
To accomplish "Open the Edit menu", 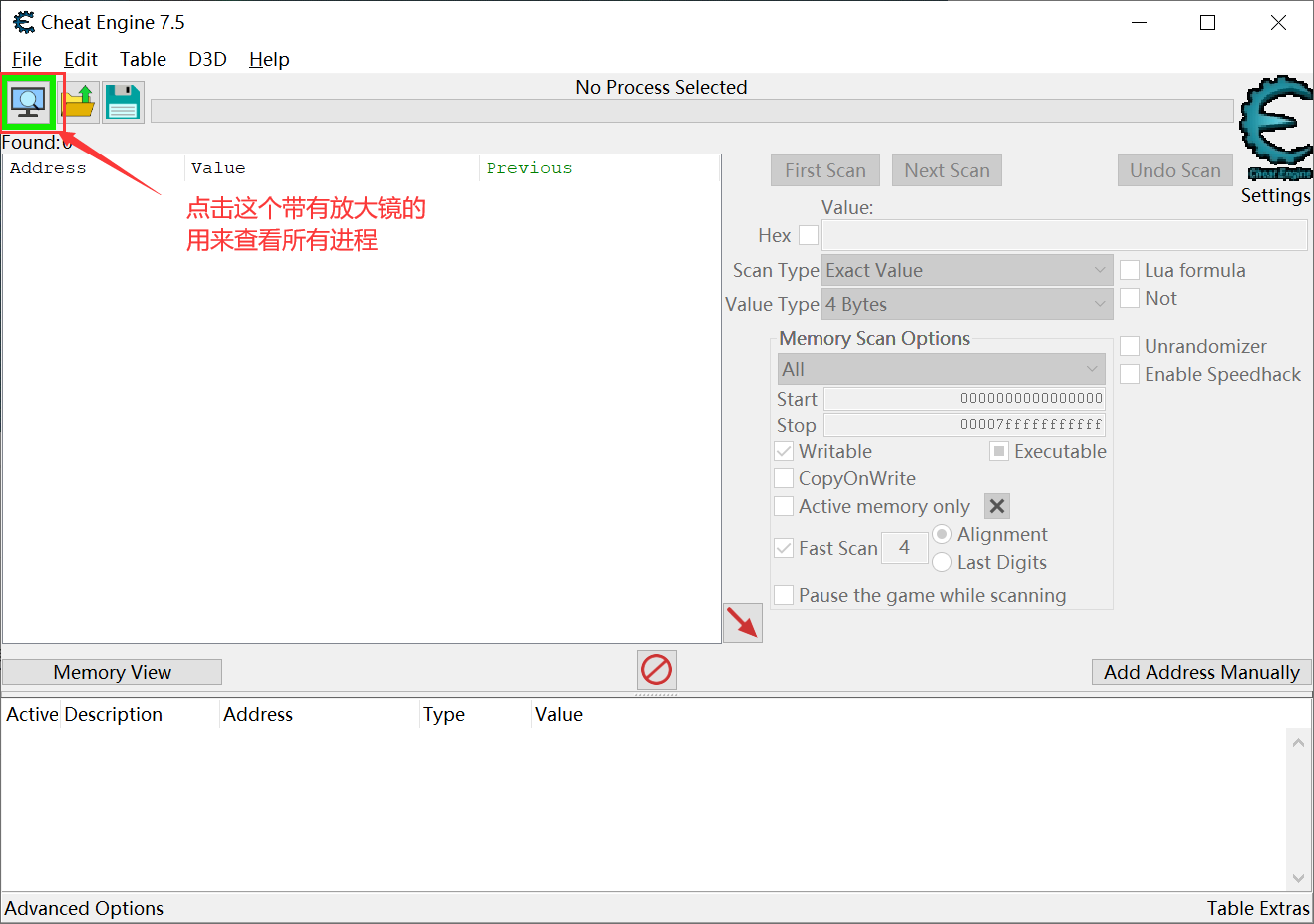I will [x=81, y=59].
